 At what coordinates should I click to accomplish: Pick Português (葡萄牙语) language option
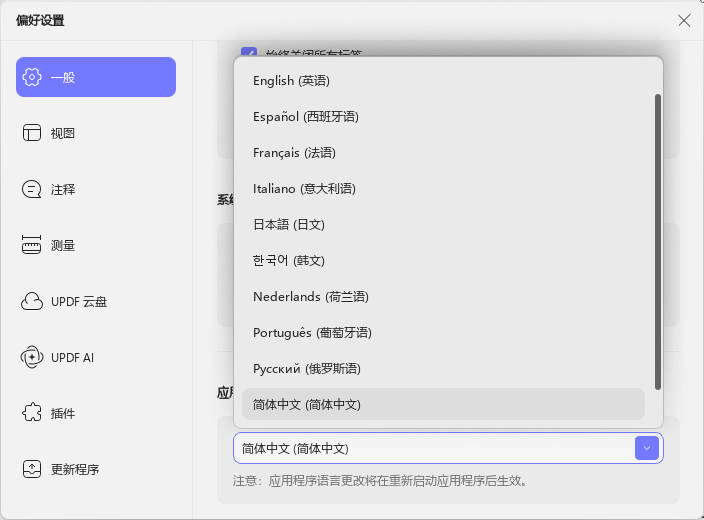tap(444, 333)
